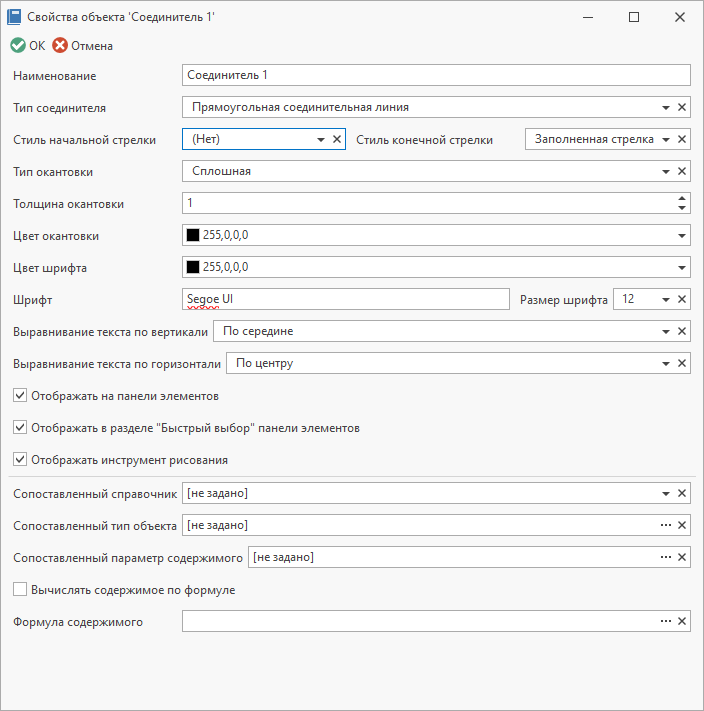This screenshot has height=711, width=704.
Task: Open the Размер шрифта dropdown arrow
Action: coord(665,300)
